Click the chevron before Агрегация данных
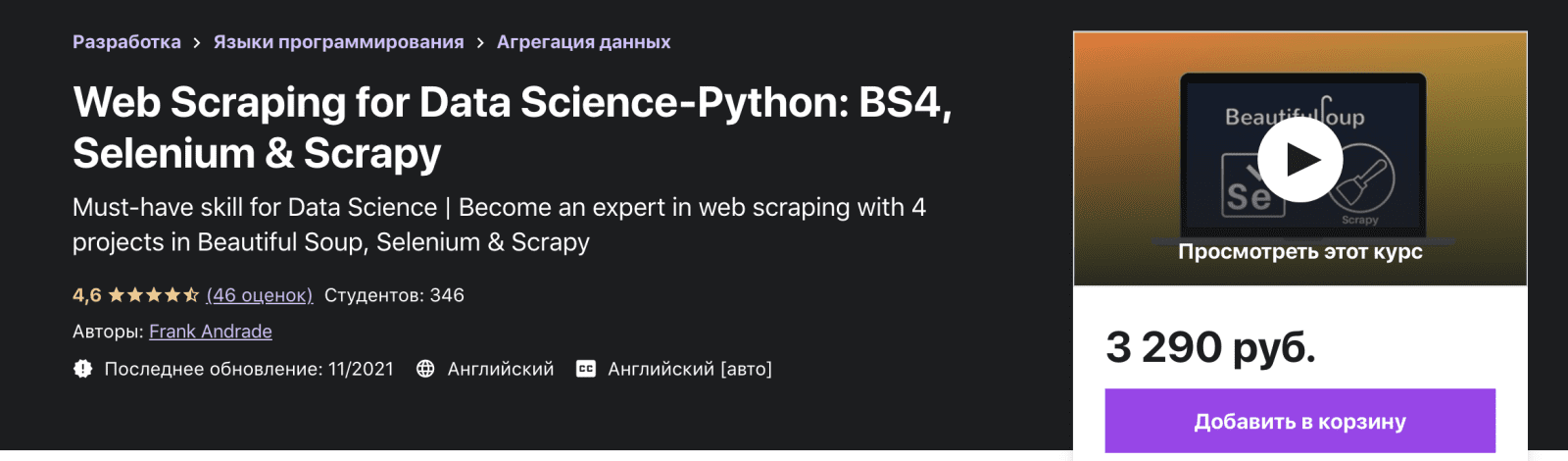The image size is (1568, 461). [480, 43]
